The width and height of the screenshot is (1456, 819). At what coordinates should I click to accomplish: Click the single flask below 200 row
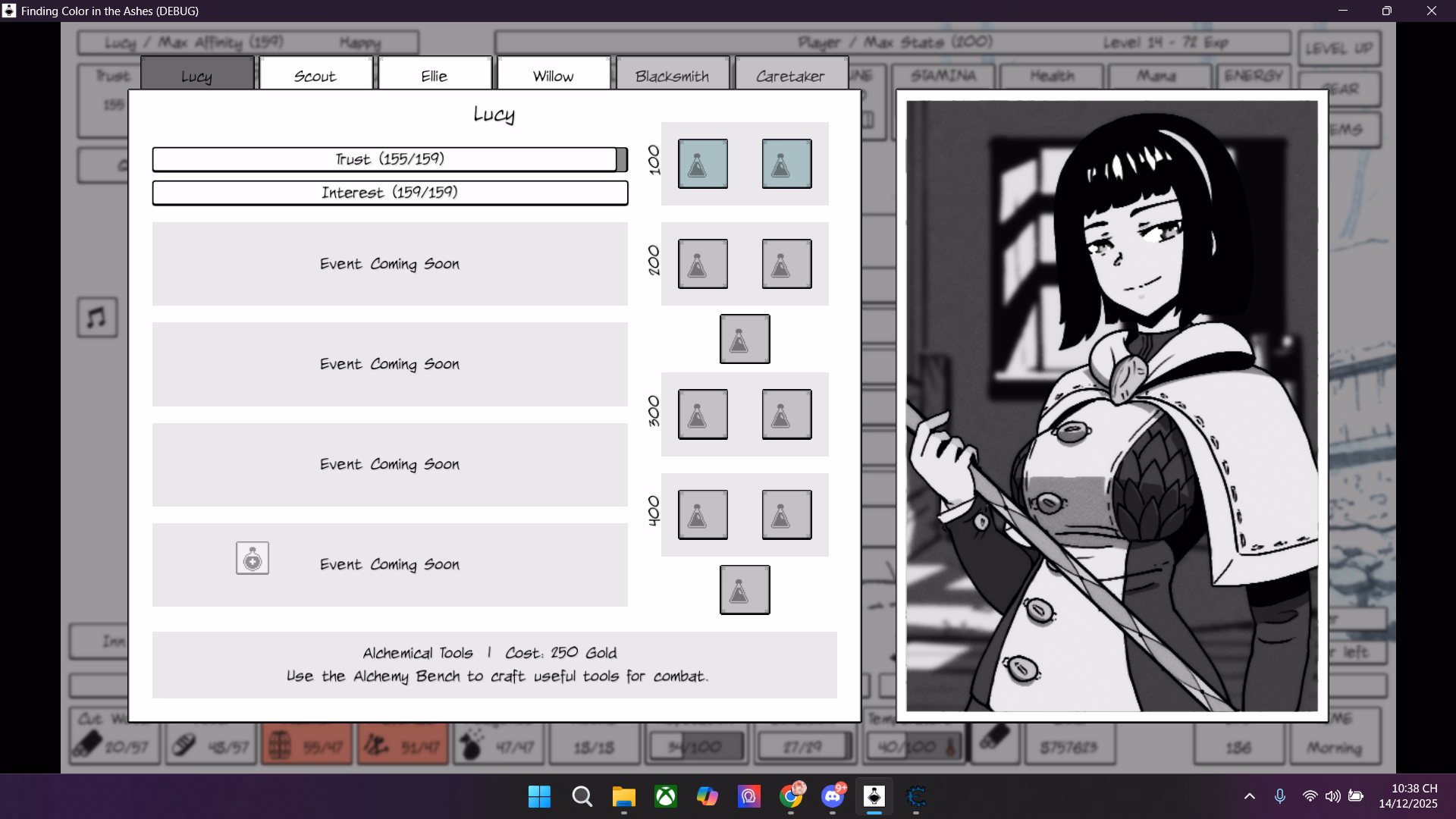(744, 339)
